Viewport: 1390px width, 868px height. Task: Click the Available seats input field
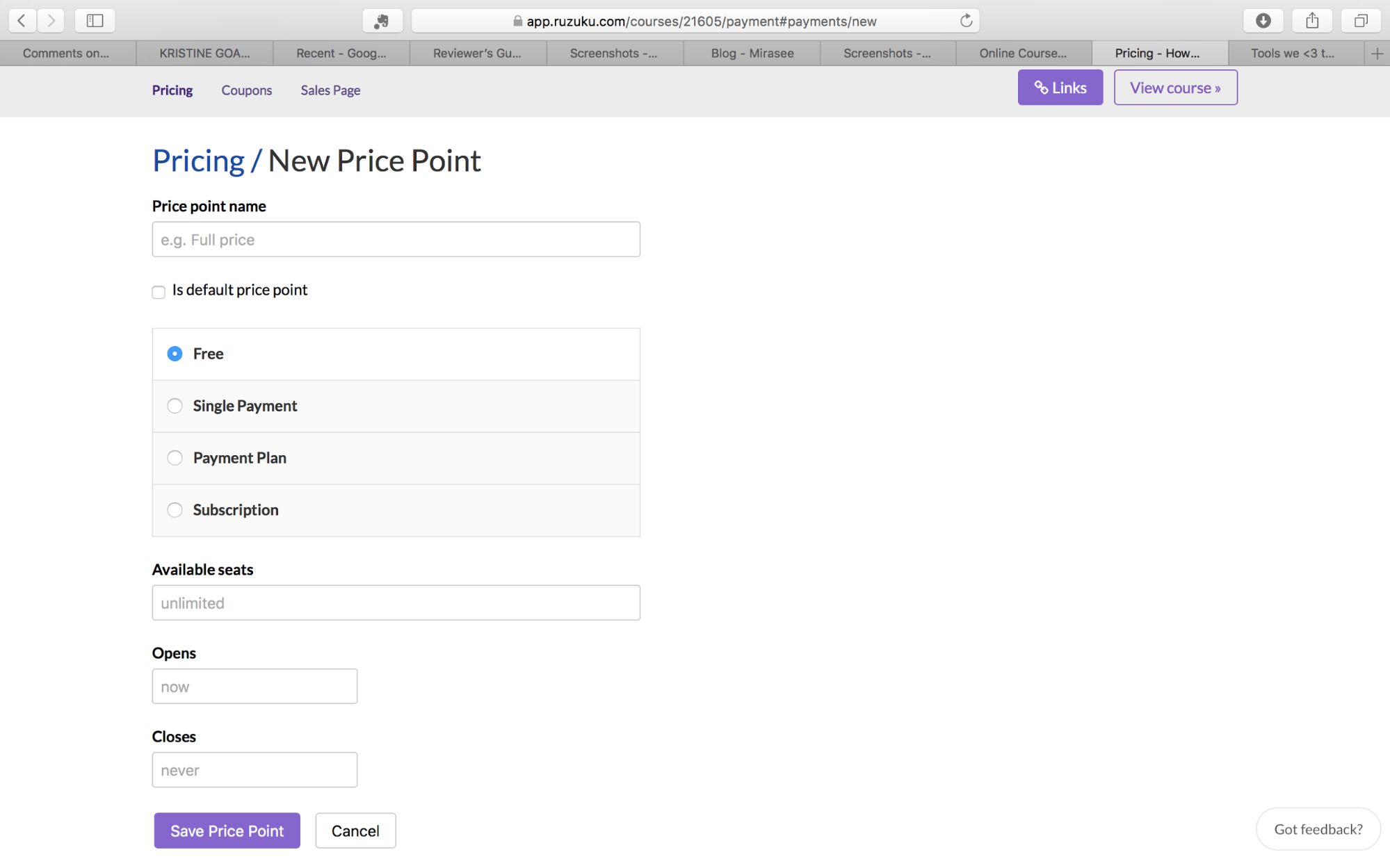[396, 602]
